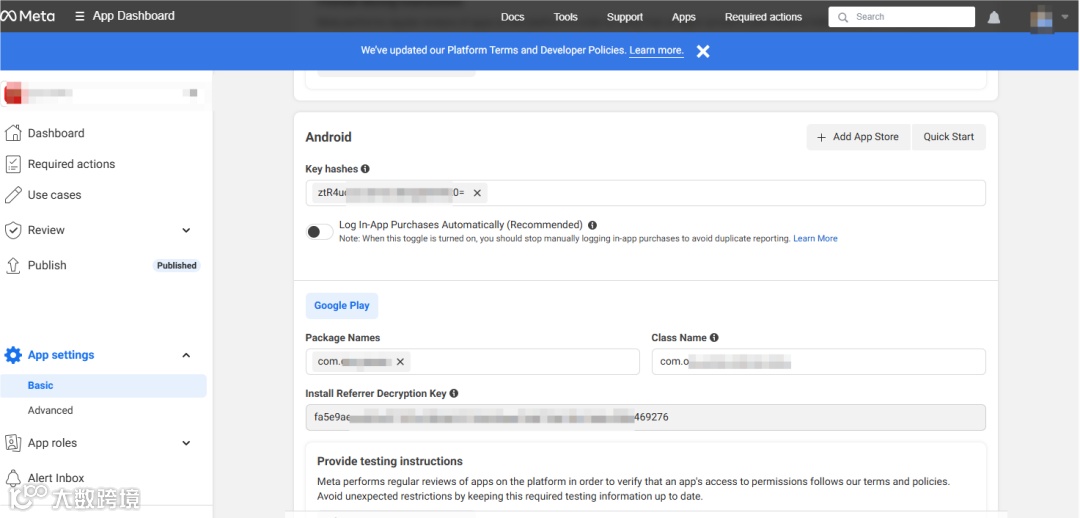Click the Android section heading

[x=329, y=137]
